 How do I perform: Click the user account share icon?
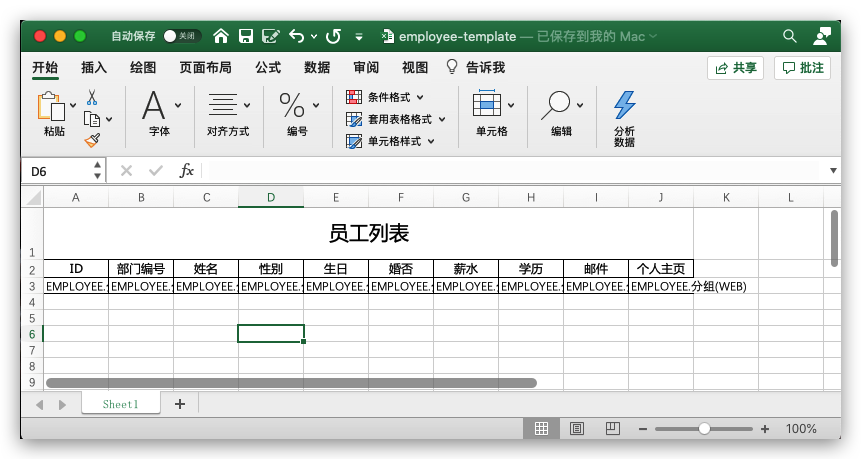point(822,36)
